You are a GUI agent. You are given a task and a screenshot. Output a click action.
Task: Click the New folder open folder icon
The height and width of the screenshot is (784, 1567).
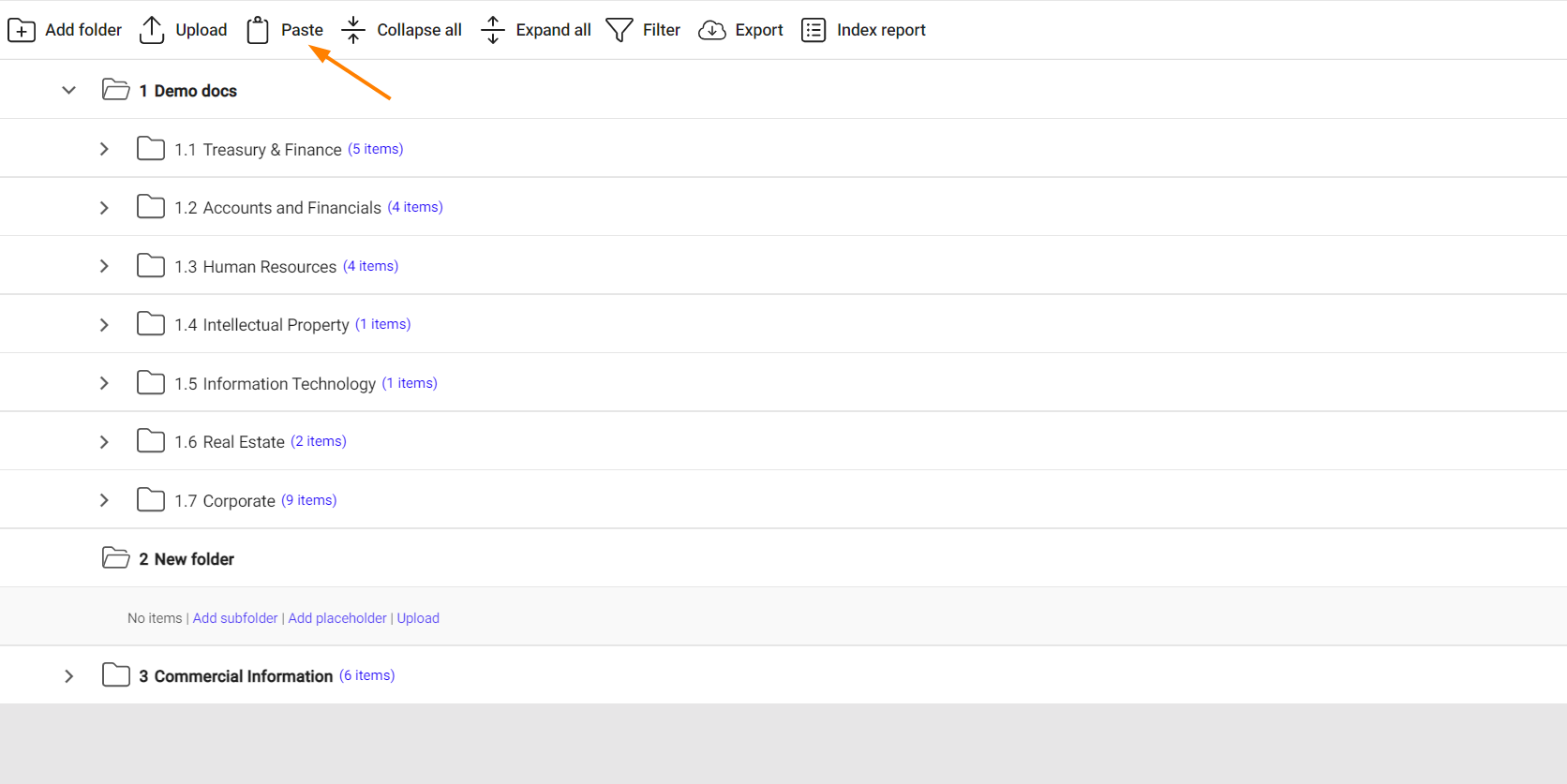click(x=116, y=558)
